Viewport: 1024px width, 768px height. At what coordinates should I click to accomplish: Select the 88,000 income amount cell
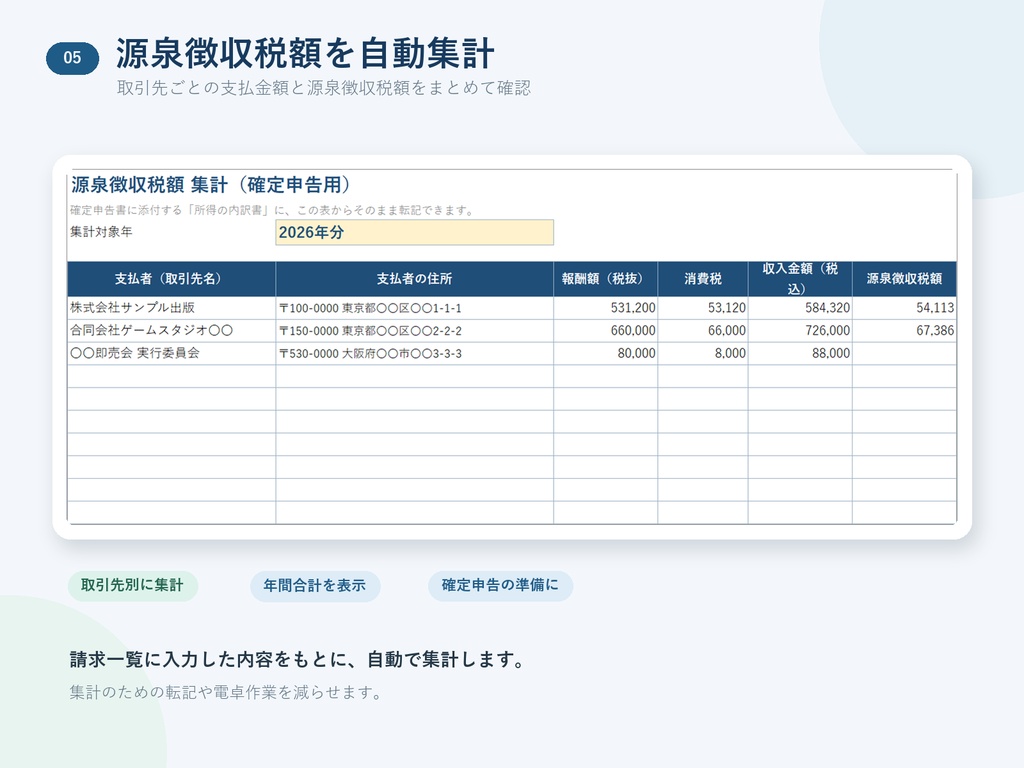800,353
